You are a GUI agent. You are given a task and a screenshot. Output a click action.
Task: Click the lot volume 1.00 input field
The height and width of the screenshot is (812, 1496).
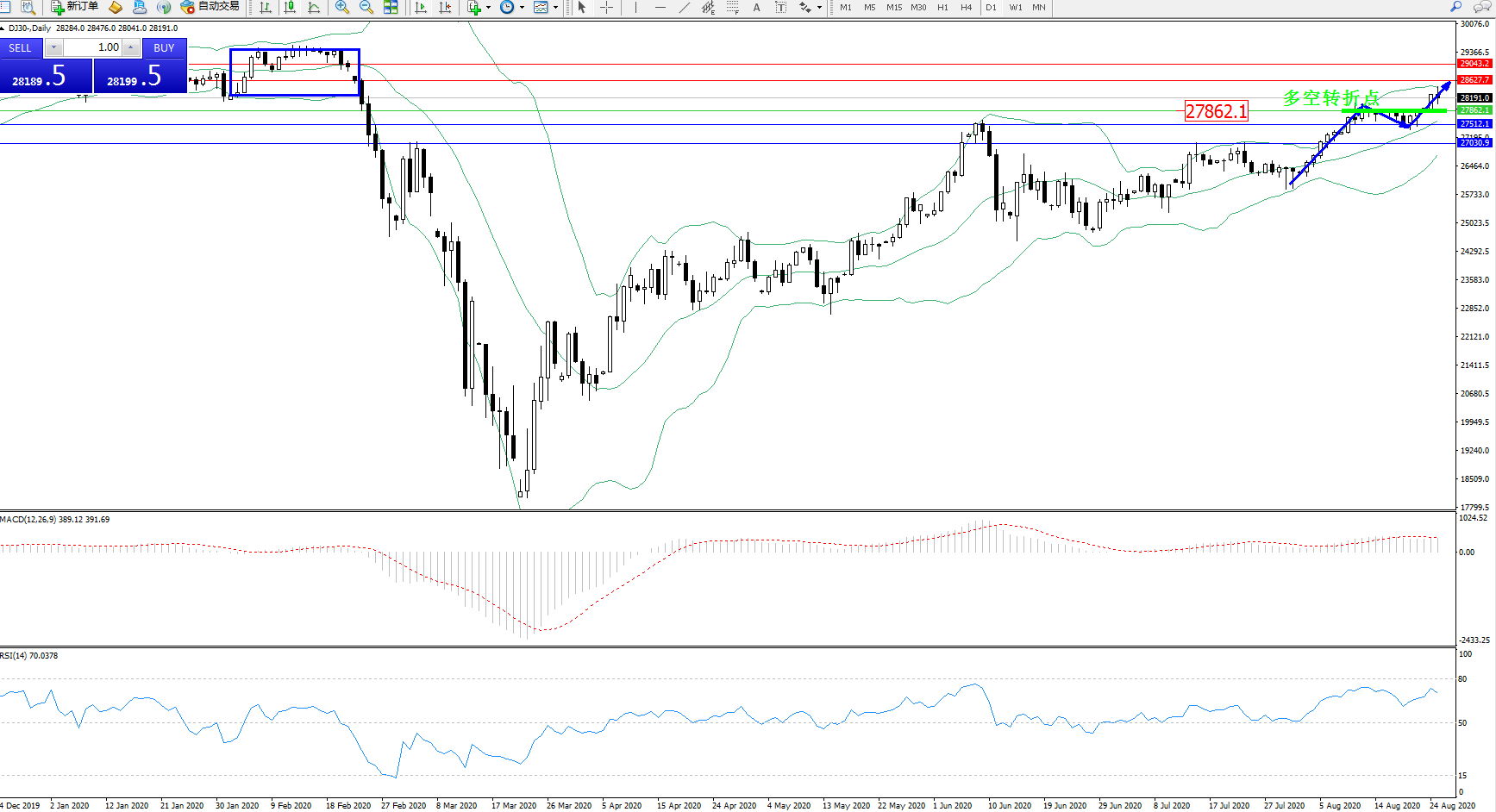(93, 47)
